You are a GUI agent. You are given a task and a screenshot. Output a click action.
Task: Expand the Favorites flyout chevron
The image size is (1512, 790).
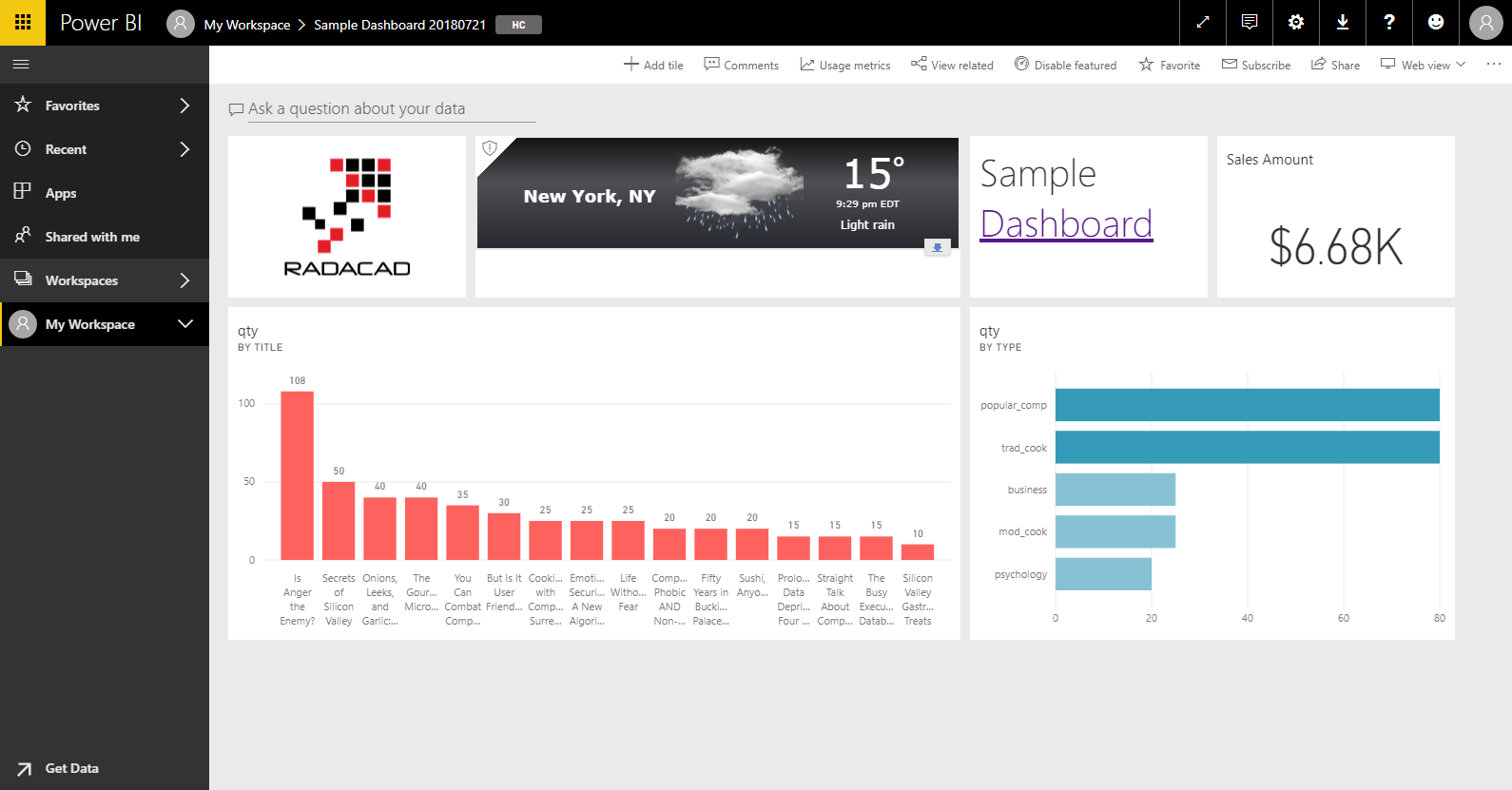184,106
